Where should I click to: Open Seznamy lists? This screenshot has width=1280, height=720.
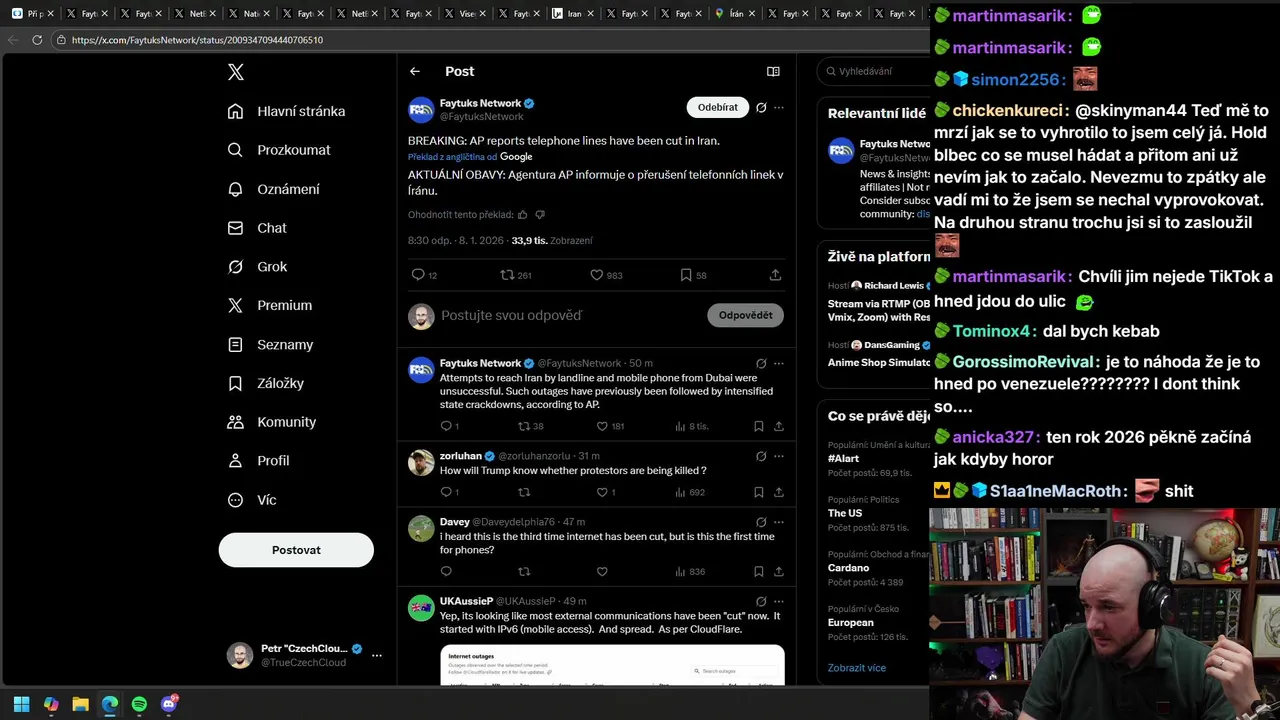point(270,344)
